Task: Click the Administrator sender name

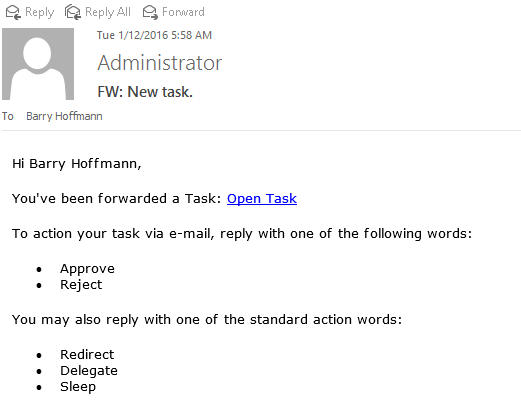Action: (x=160, y=63)
